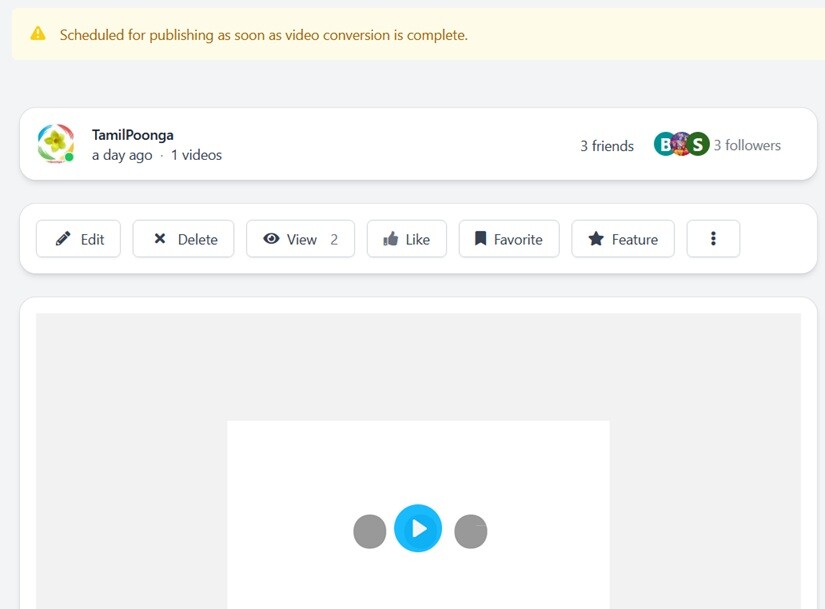The image size is (825, 609).
Task: Click the teal 'B' follower avatar
Action: coord(664,144)
